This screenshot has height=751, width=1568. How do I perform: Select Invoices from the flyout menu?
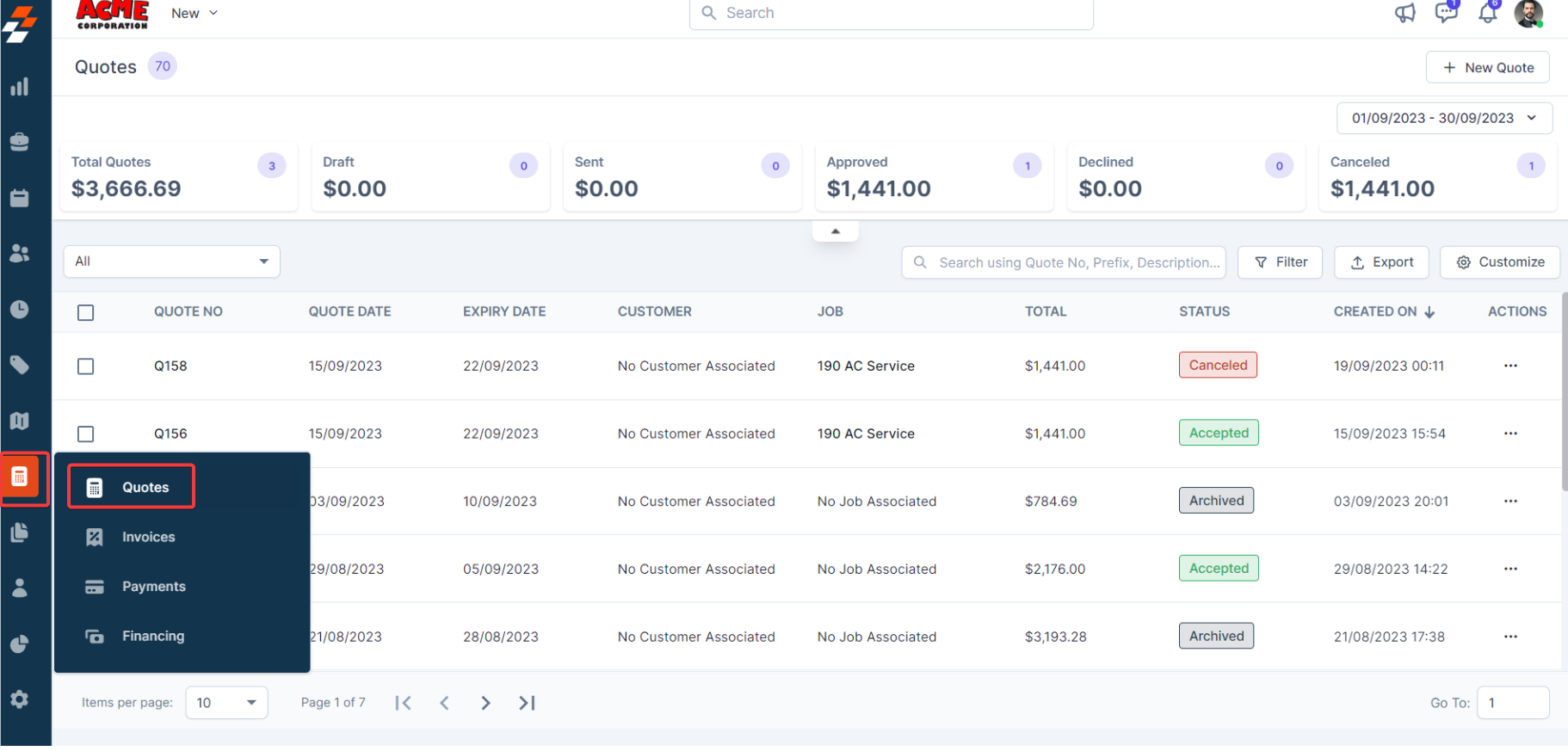[148, 537]
